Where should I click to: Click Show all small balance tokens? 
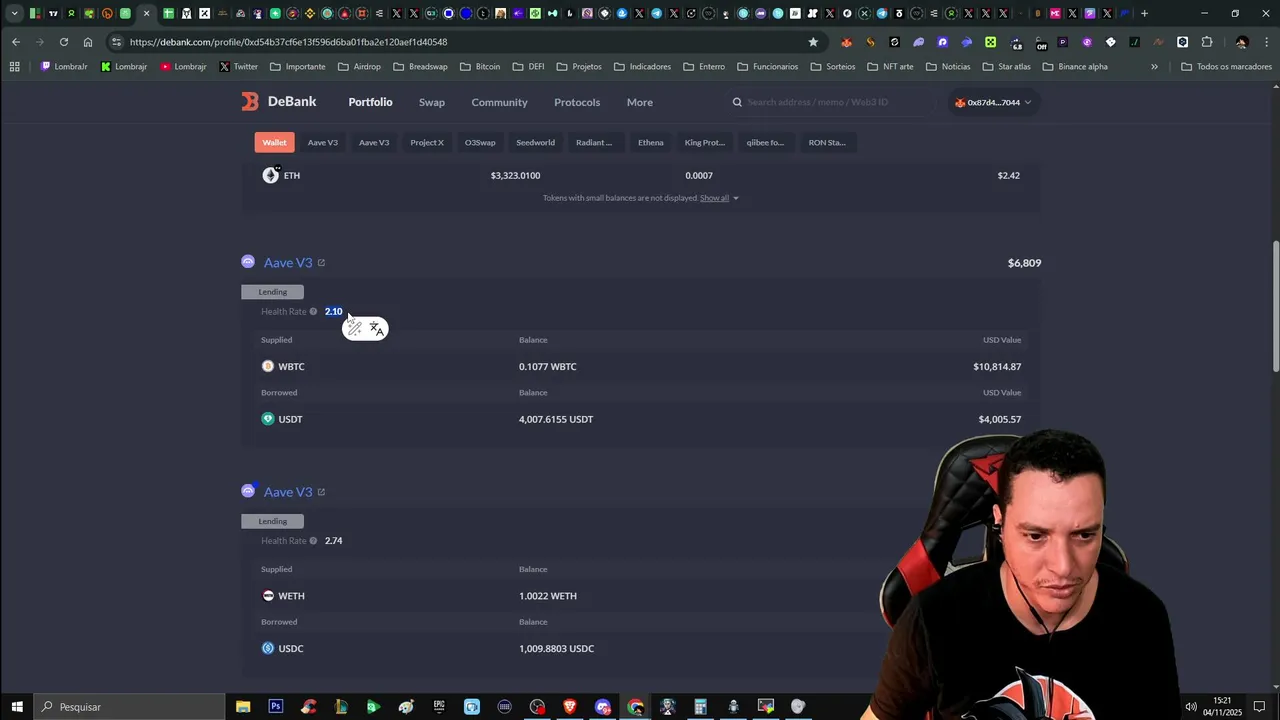[x=714, y=198]
